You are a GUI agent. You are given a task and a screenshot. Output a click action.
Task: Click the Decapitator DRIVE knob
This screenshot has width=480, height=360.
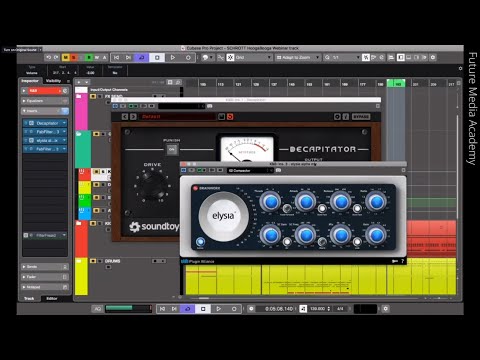(152, 185)
